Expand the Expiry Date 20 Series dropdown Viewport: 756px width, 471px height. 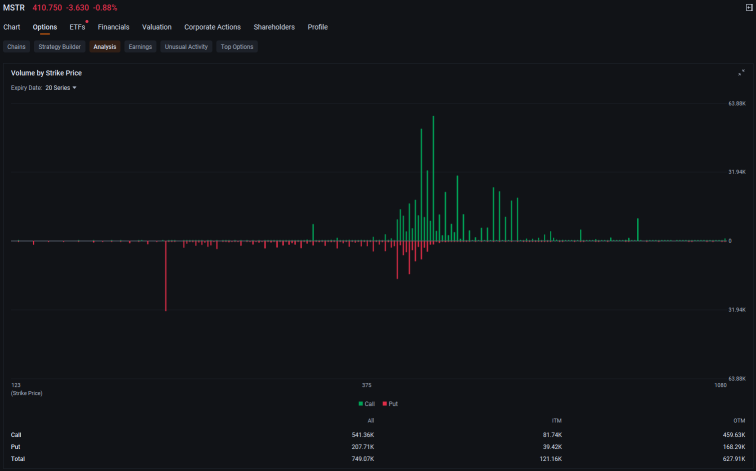(61, 88)
